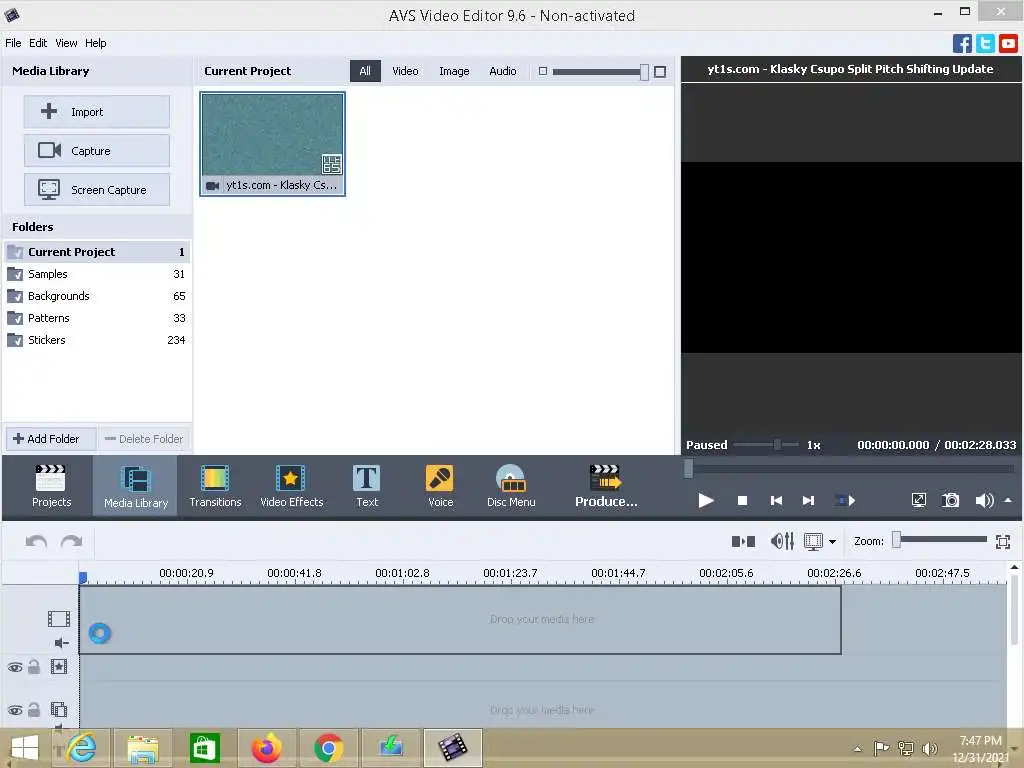Image resolution: width=1024 pixels, height=768 pixels.
Task: Undo the last timeline action
Action: [x=36, y=541]
